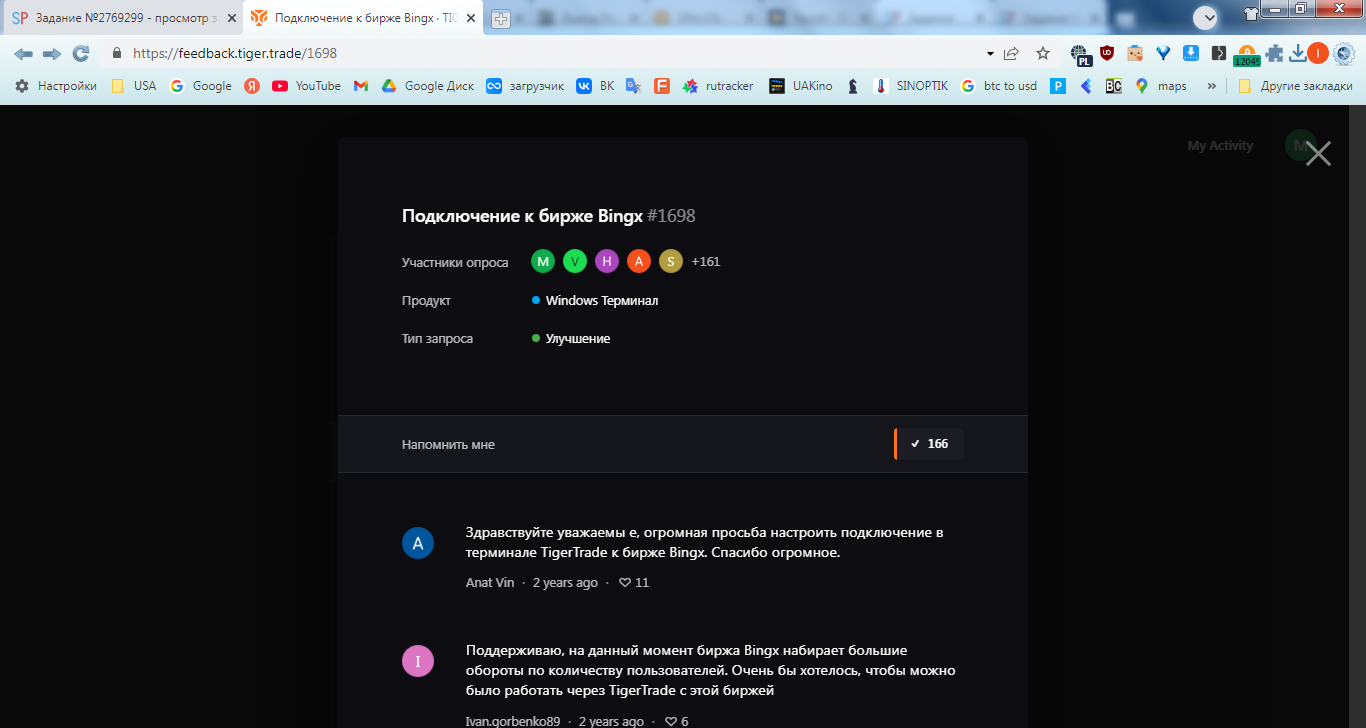Open the browser settings gear globe icon
Viewport: 1366px width, 728px height.
tap(1344, 53)
